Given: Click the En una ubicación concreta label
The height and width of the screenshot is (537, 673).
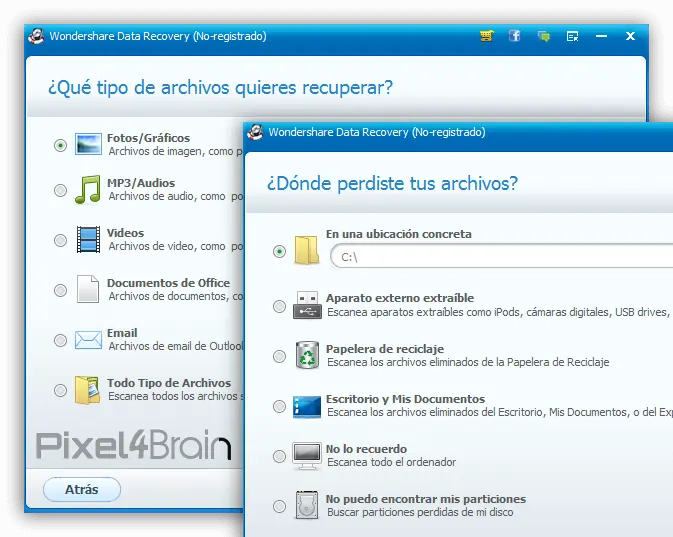Looking at the screenshot, I should pos(398,234).
